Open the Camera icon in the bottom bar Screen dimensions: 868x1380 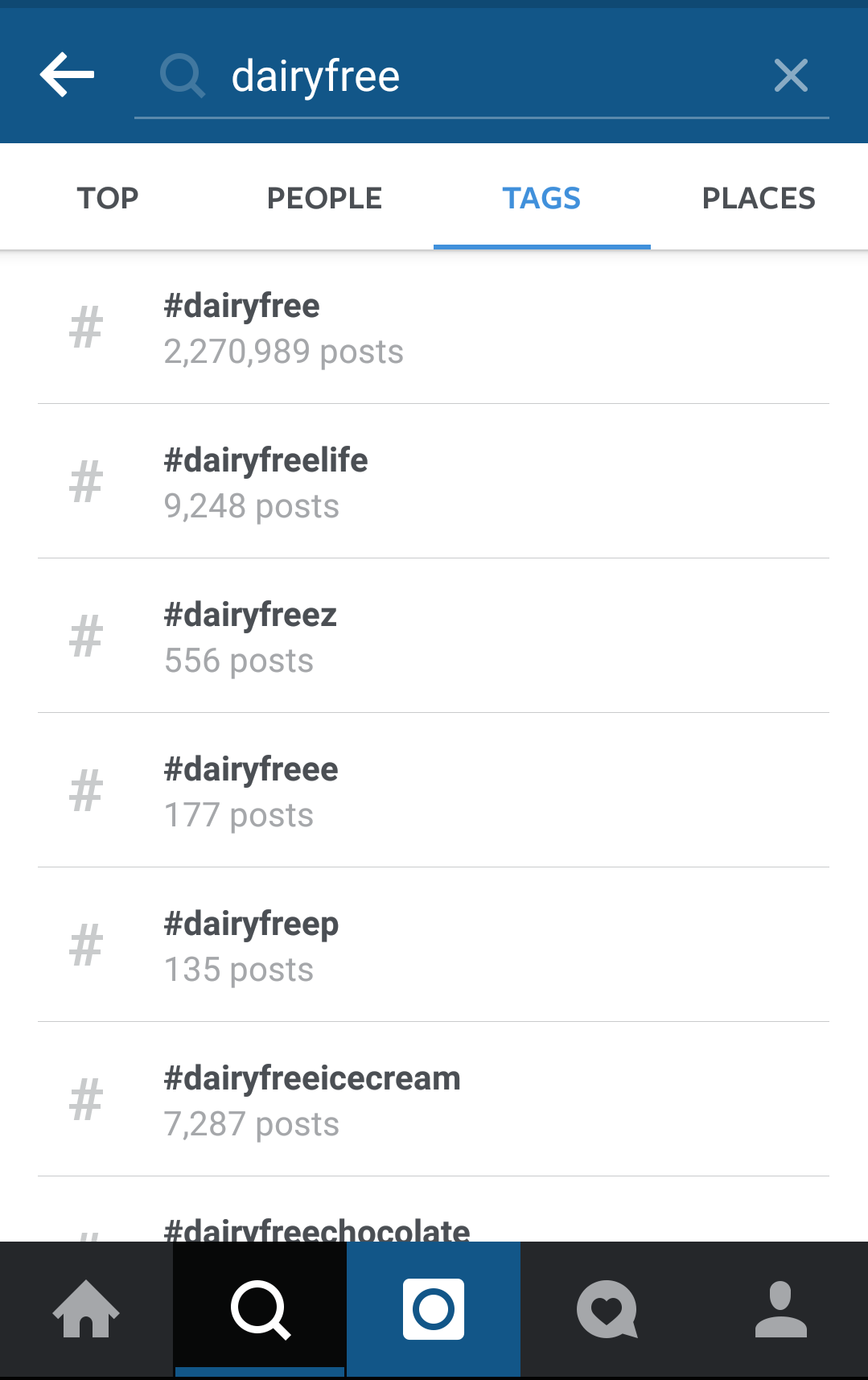[434, 1309]
